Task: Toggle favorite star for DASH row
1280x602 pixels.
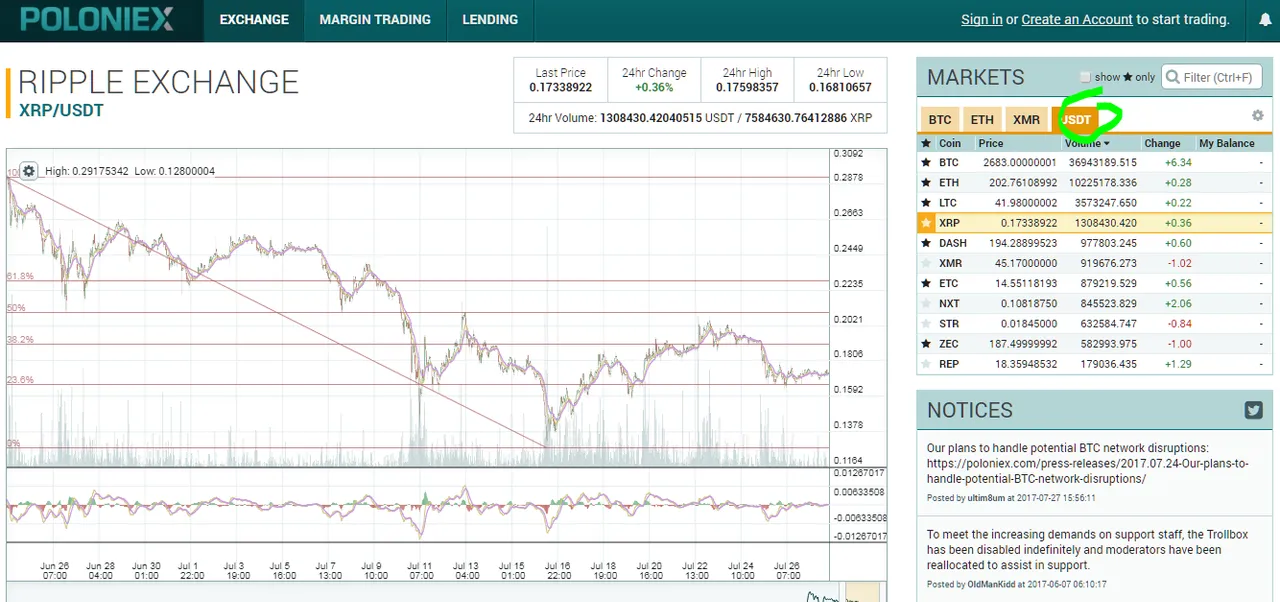Action: click(926, 243)
